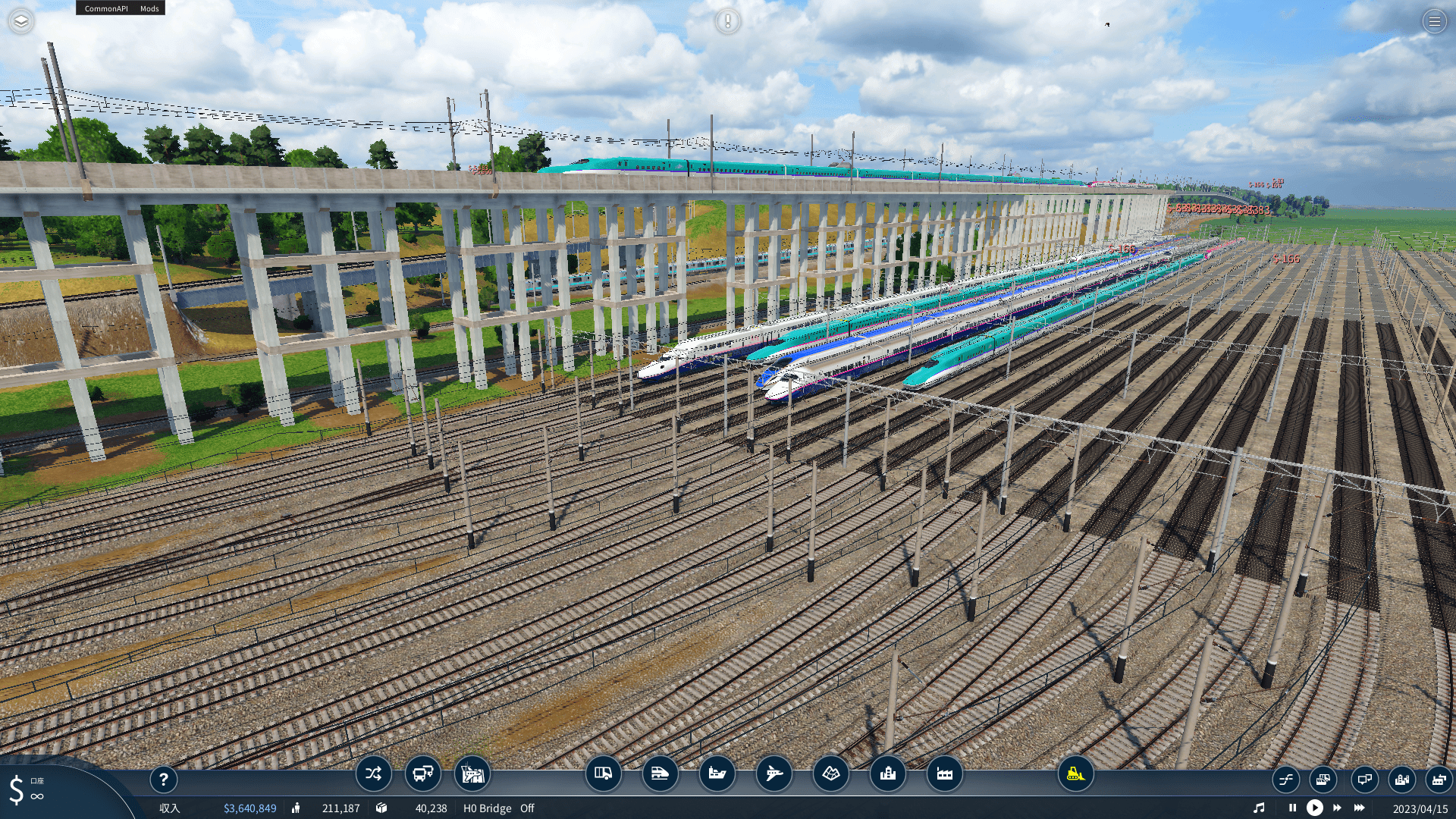Set game to triple fast-forward speed
This screenshot has height=819, width=1456.
tap(1360, 808)
